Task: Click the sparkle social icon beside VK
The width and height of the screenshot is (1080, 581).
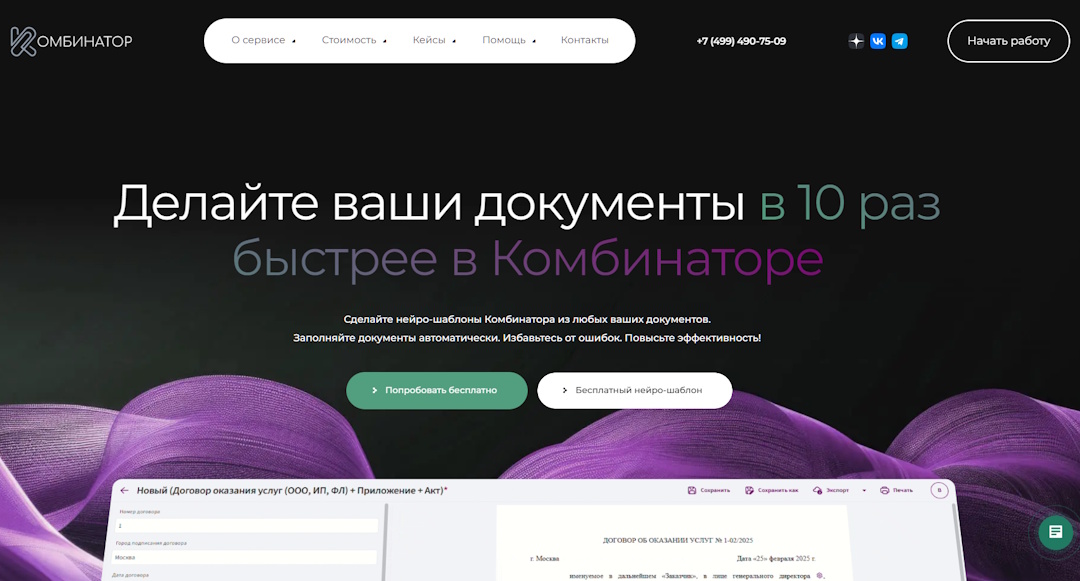Action: pos(856,41)
